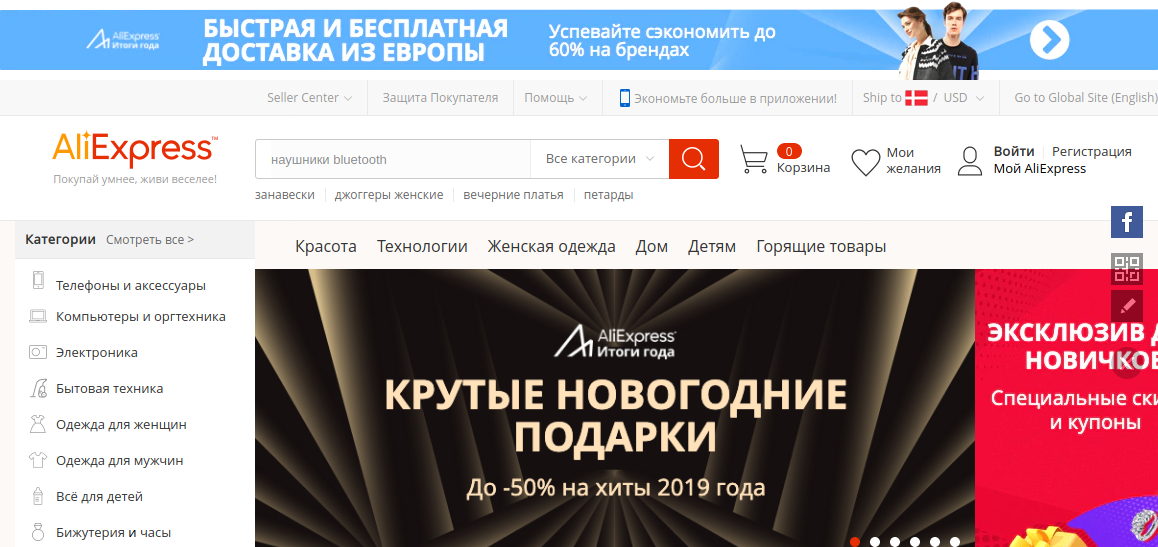Click the t-shirt icon beside Одежда для мужчин

(38, 461)
